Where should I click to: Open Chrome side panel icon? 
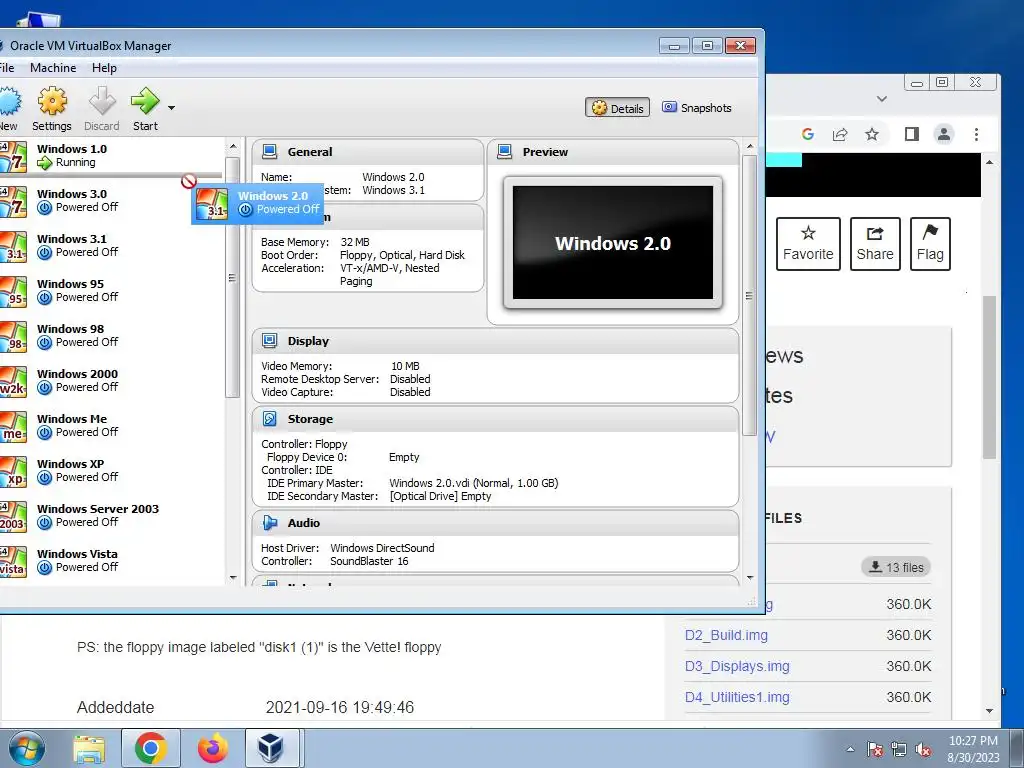(x=912, y=135)
